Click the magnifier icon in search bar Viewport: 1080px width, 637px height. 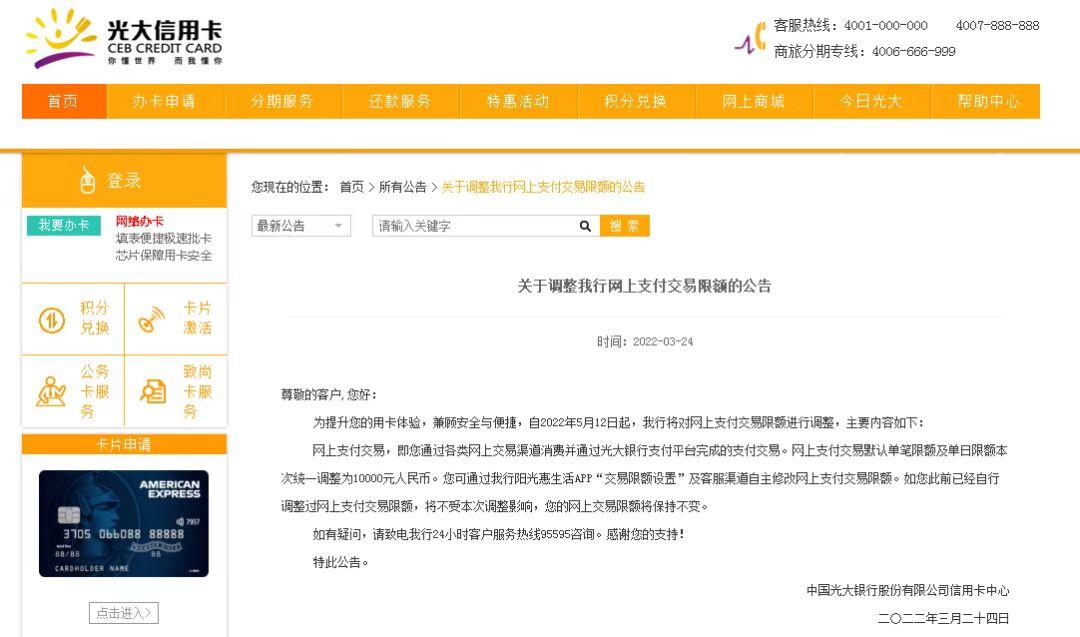tap(584, 226)
